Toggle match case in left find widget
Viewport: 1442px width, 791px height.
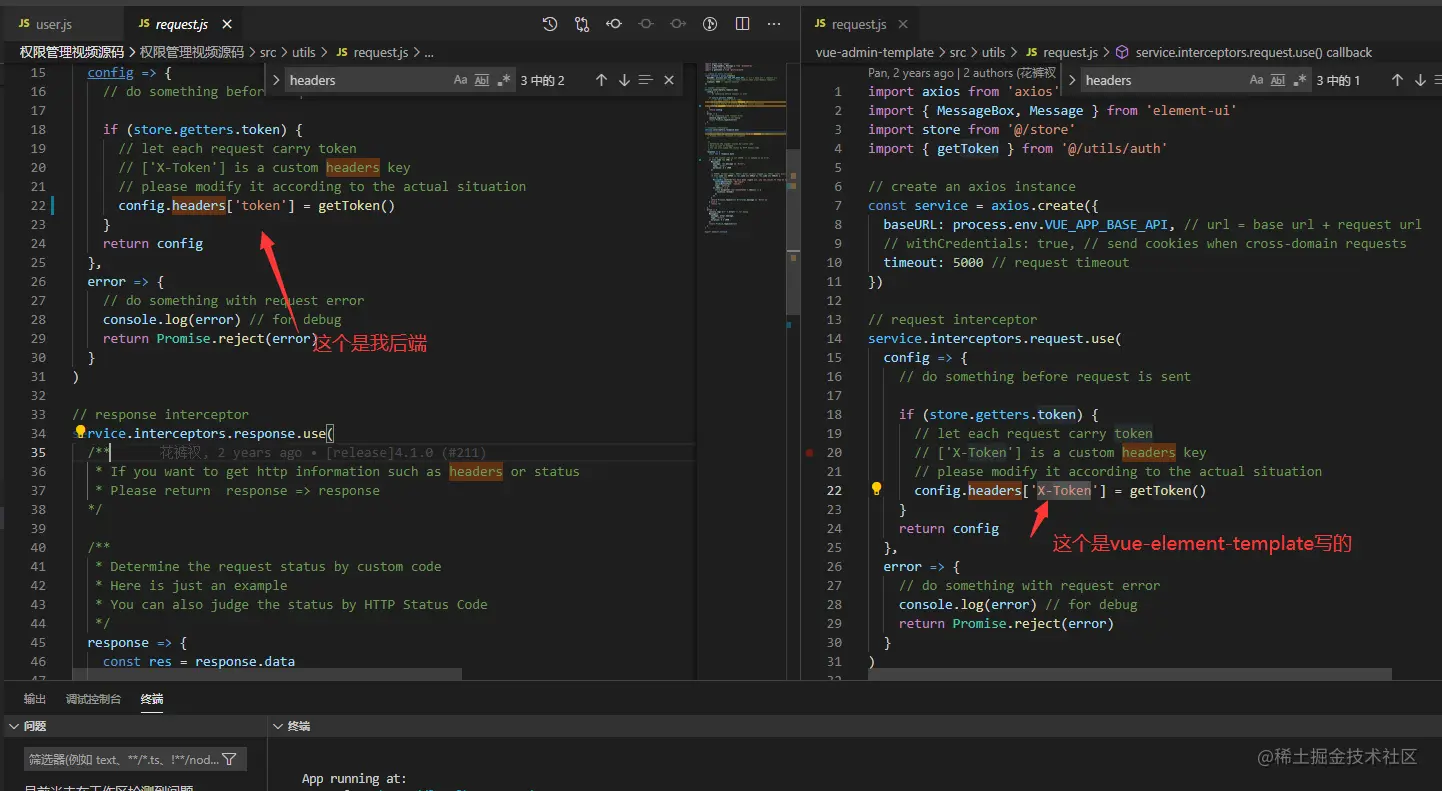coord(460,80)
